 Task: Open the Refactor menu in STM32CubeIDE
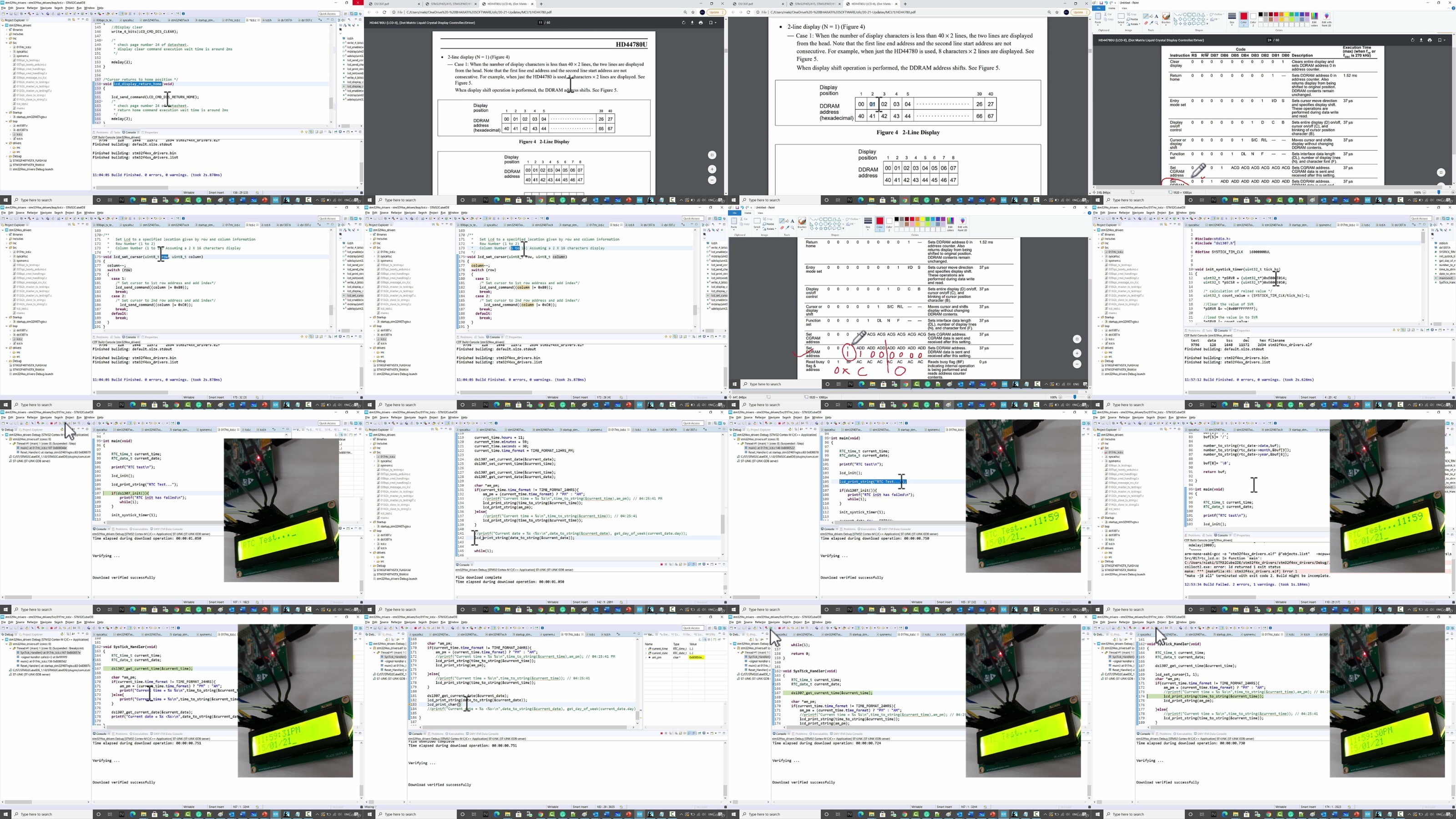coord(32,8)
